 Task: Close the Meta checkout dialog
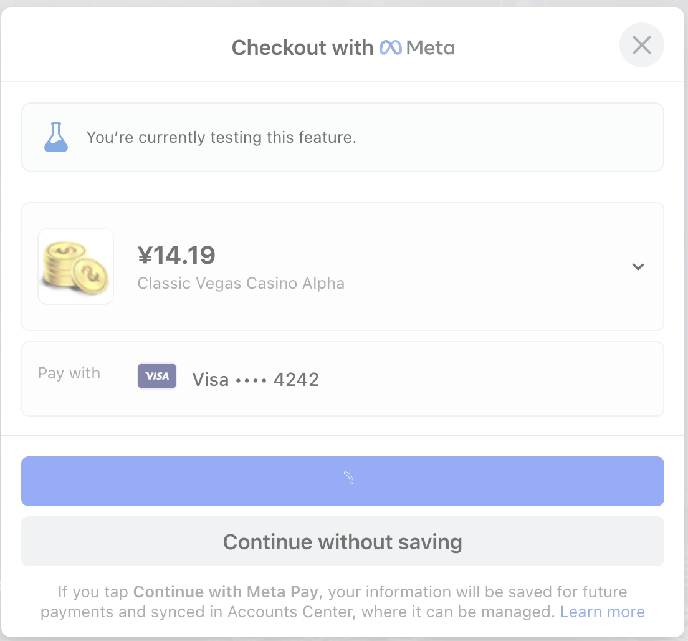(641, 45)
